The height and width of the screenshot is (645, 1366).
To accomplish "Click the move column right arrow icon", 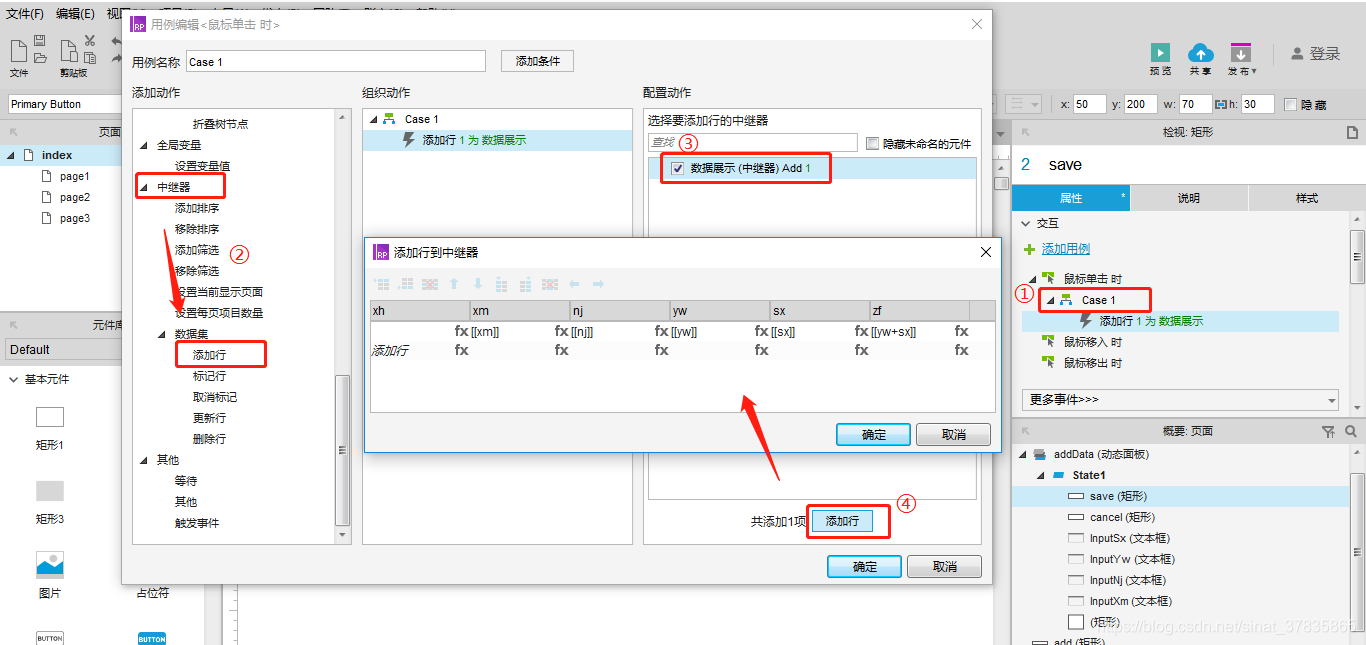I will (598, 285).
